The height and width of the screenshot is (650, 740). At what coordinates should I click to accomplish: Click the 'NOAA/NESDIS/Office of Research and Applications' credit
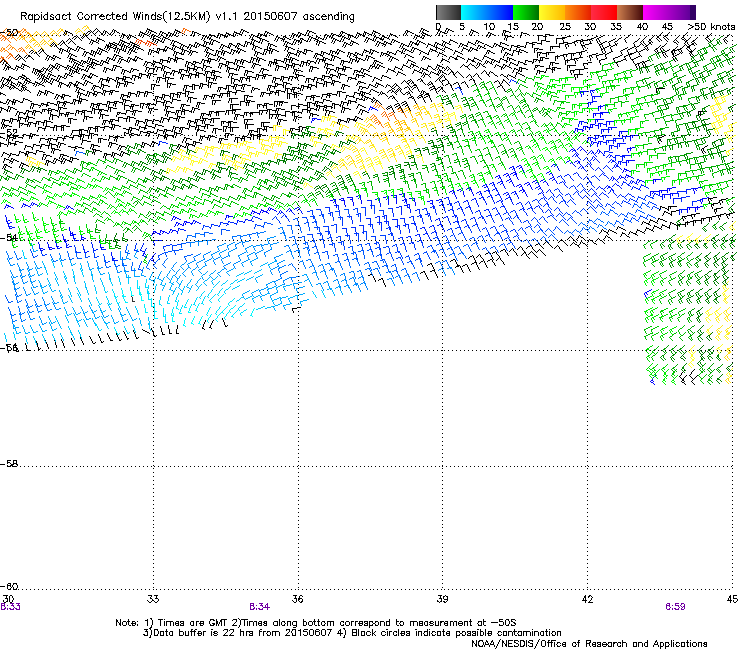[589, 644]
